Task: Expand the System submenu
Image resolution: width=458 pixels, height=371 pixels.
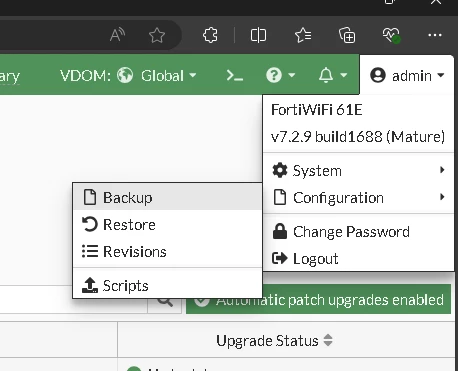Action: point(358,170)
